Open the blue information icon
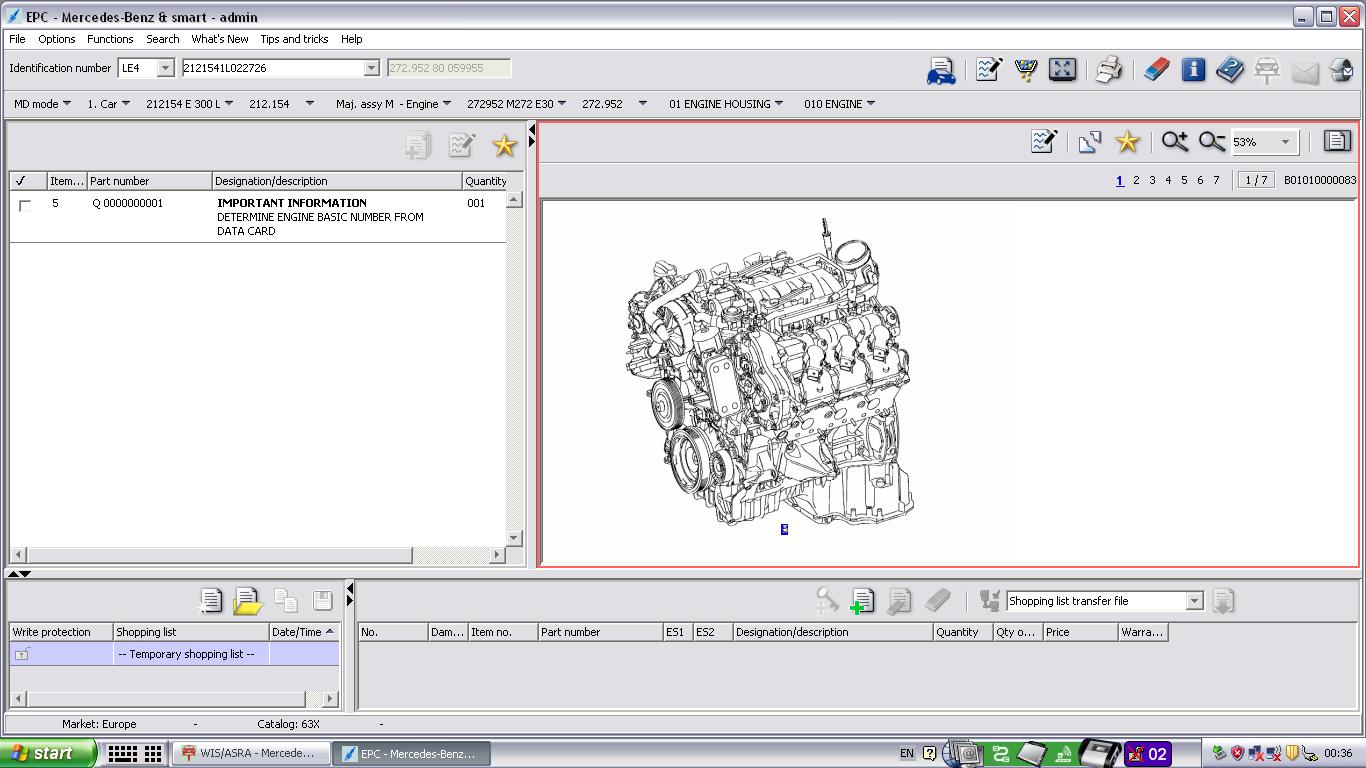Image resolution: width=1366 pixels, height=768 pixels. [x=1193, y=69]
